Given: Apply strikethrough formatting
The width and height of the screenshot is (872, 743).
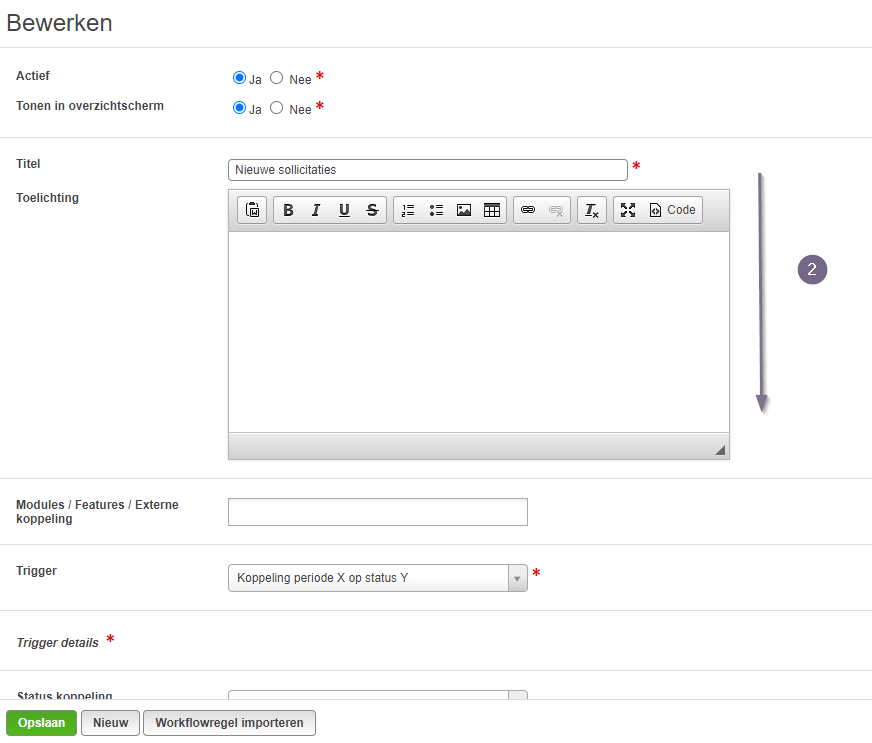Looking at the screenshot, I should 372,210.
